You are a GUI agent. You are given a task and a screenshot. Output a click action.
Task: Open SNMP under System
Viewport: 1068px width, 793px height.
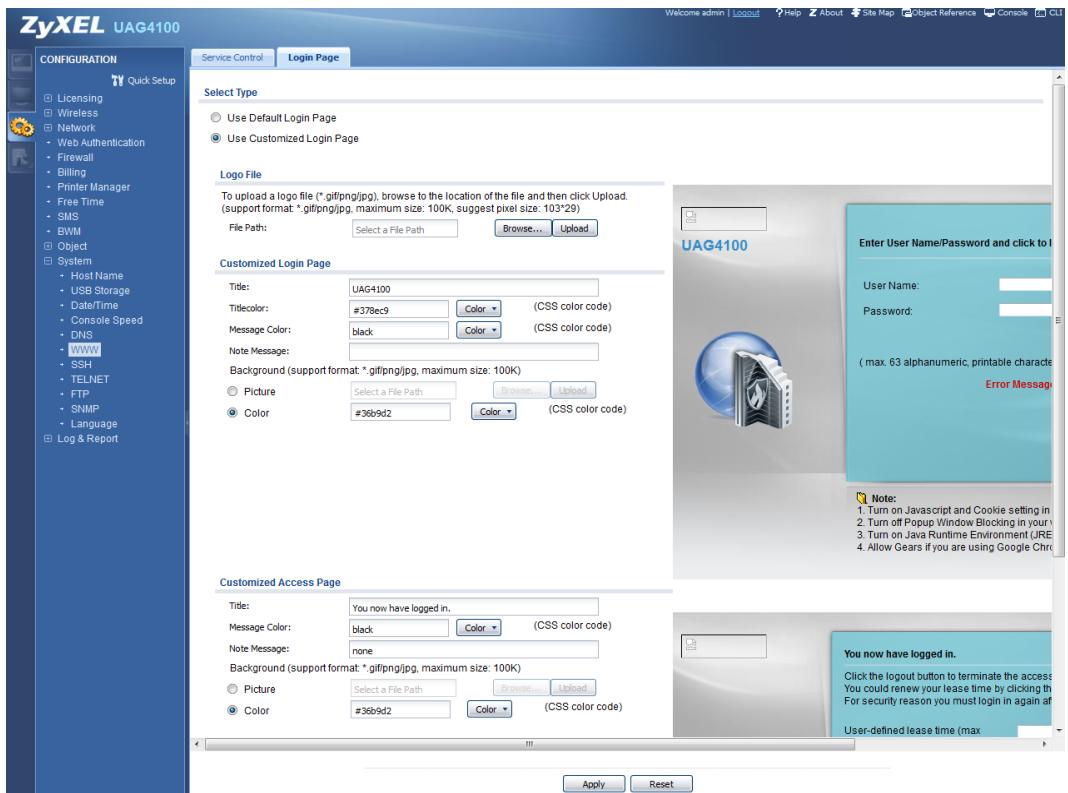coord(84,409)
